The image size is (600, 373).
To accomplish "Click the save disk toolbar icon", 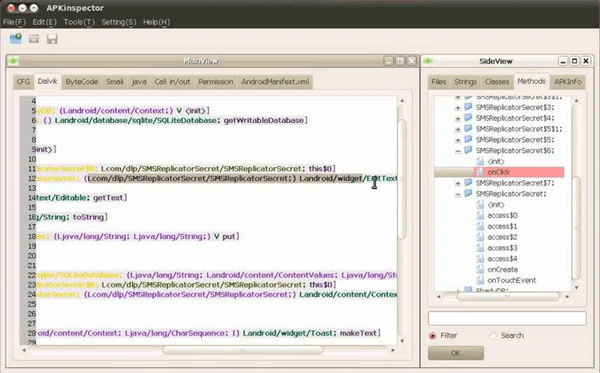I will point(52,39).
